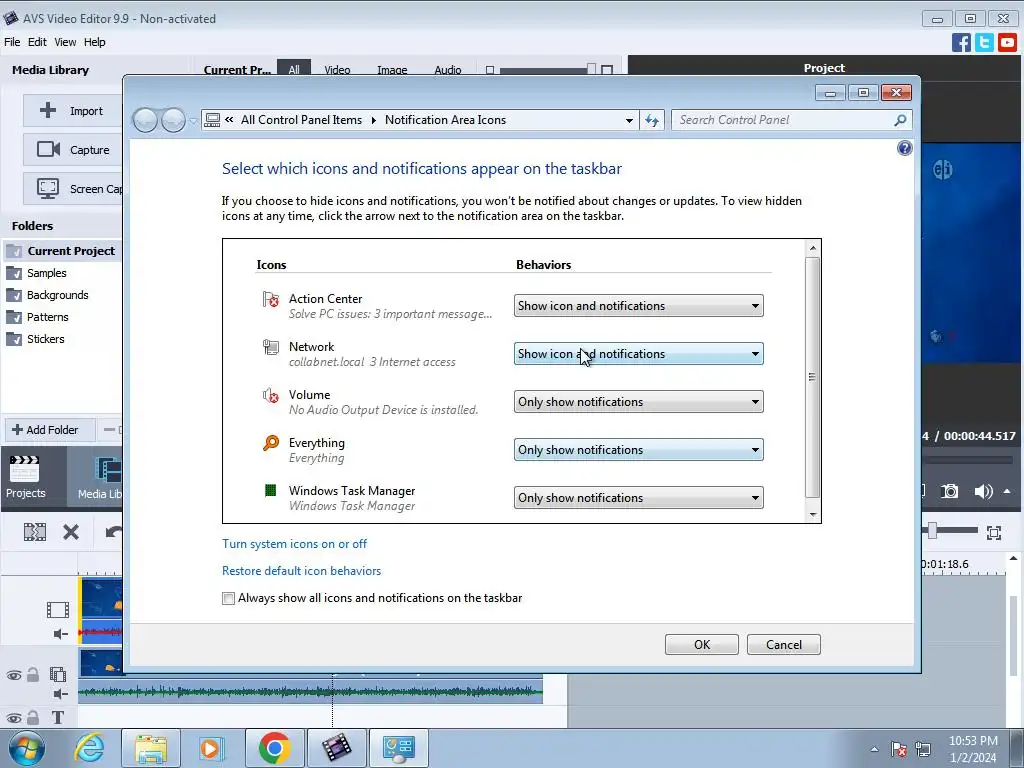Open the Windows Start button

click(x=27, y=748)
